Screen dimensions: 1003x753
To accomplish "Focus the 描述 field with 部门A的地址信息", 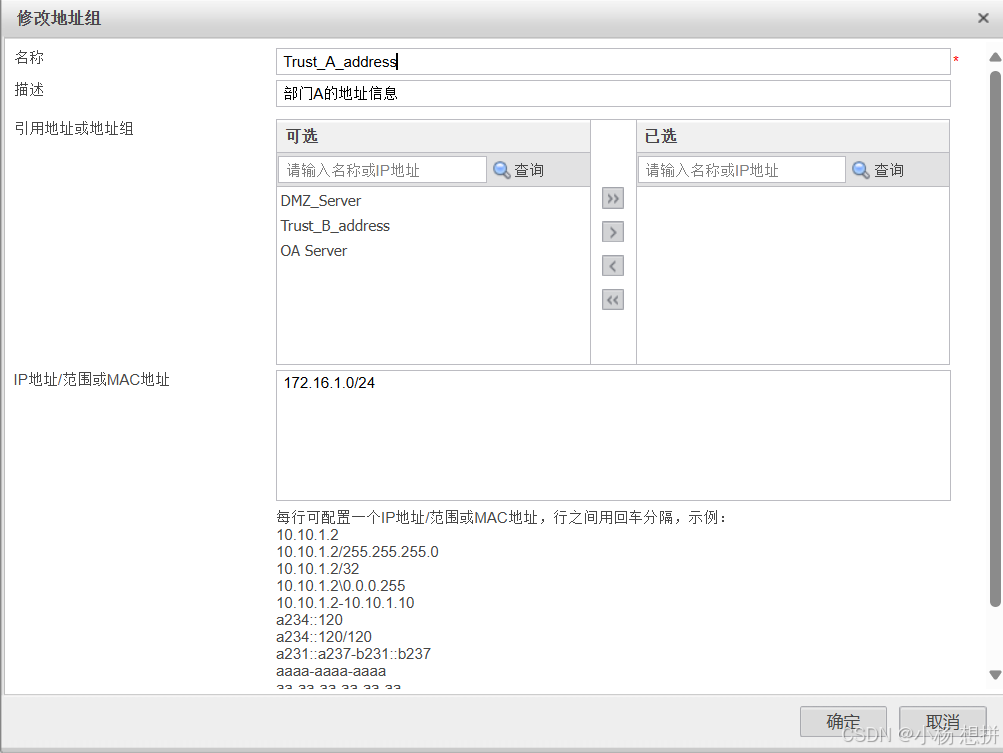I will (613, 93).
